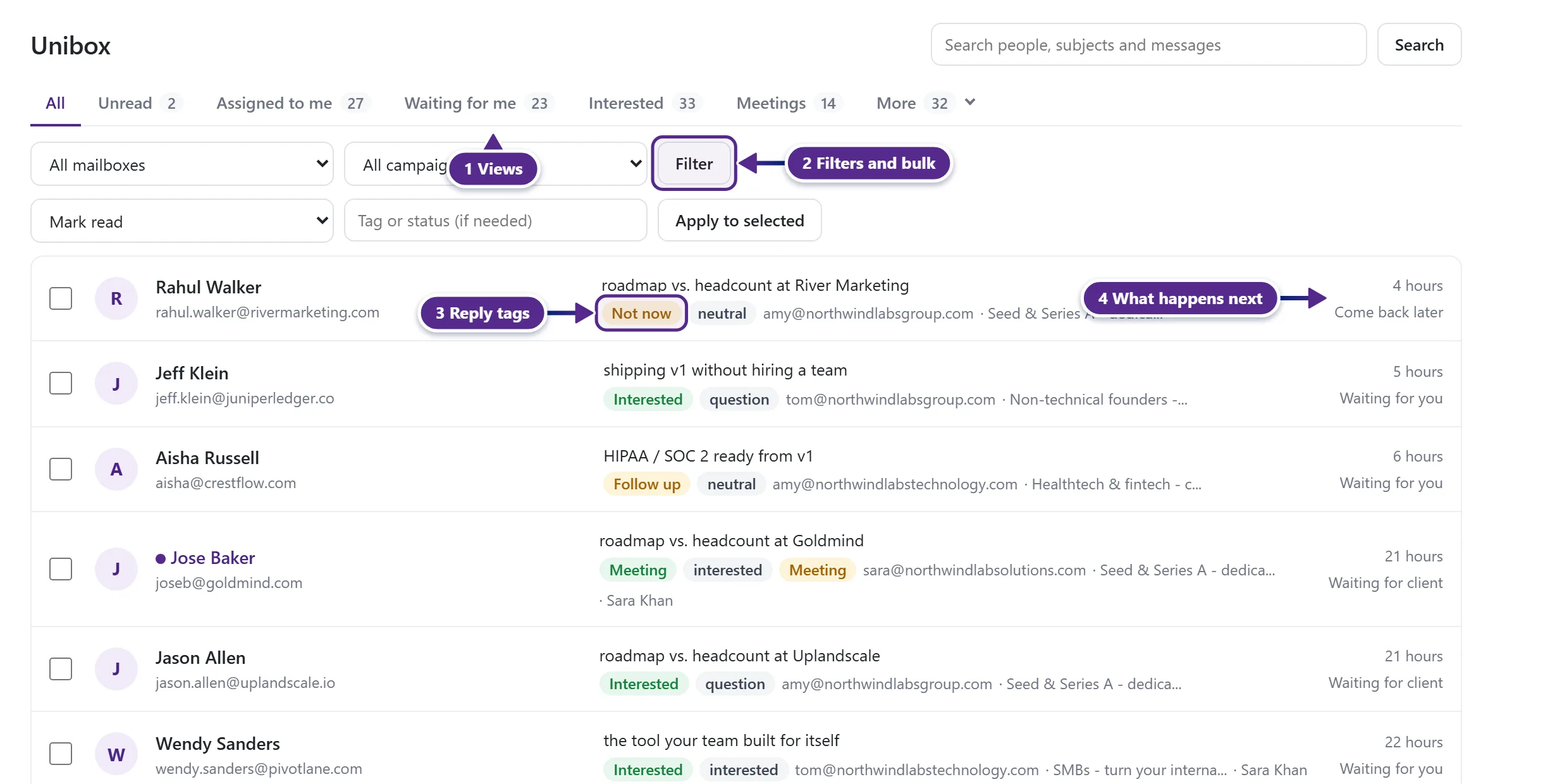Click Wendy Sanders' W avatar icon
The width and height of the screenshot is (1543, 784).
116,754
